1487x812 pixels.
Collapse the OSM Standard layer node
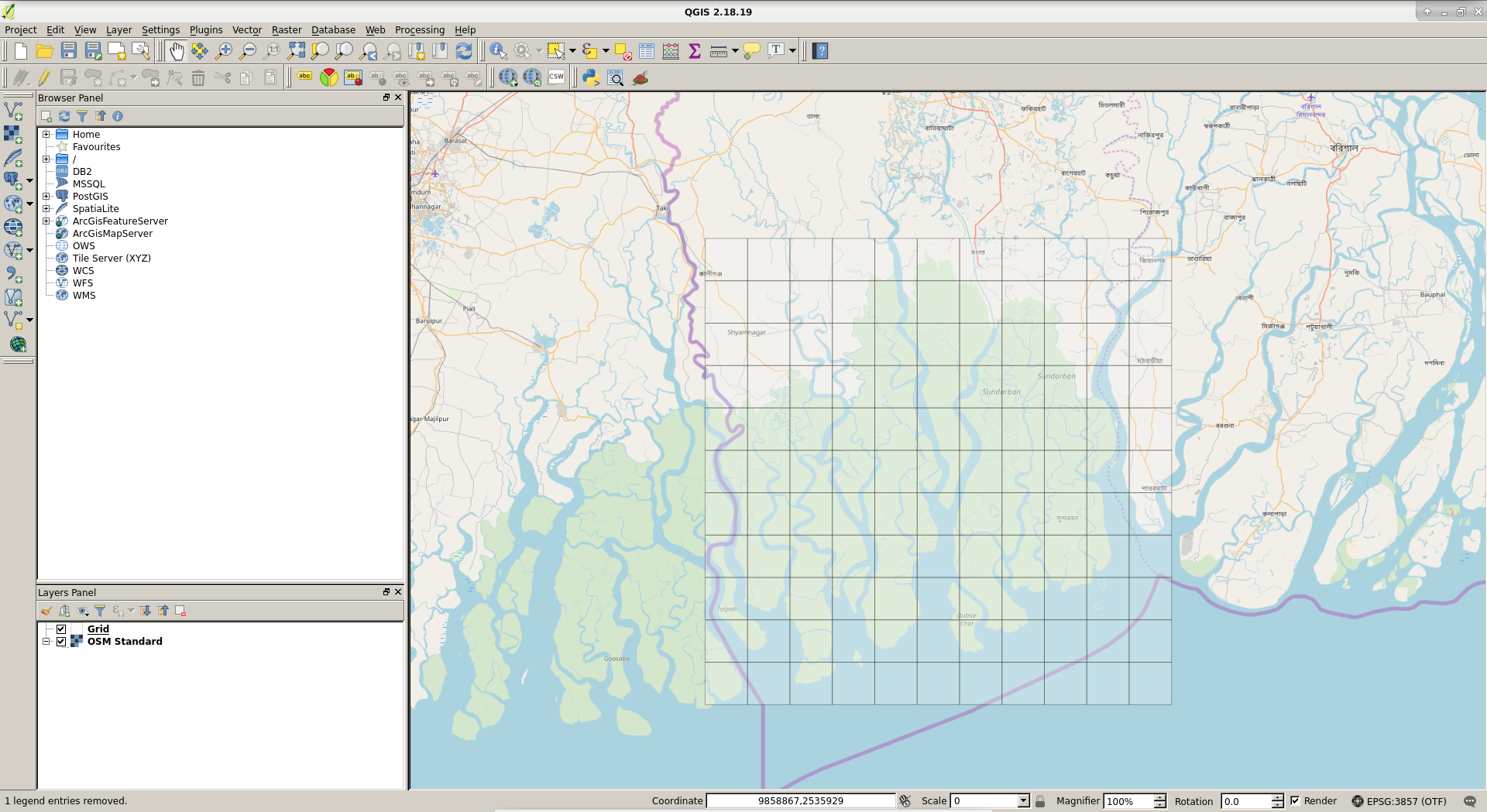46,642
